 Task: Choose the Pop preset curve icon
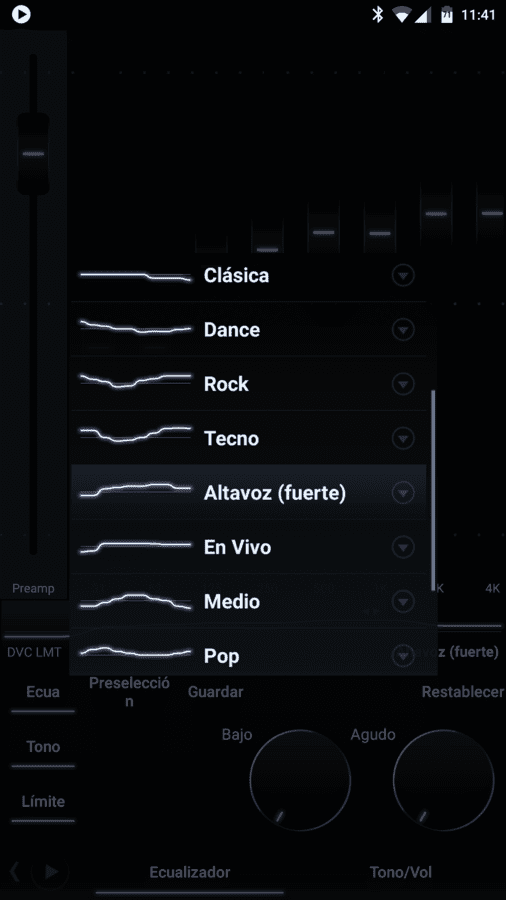pos(135,652)
